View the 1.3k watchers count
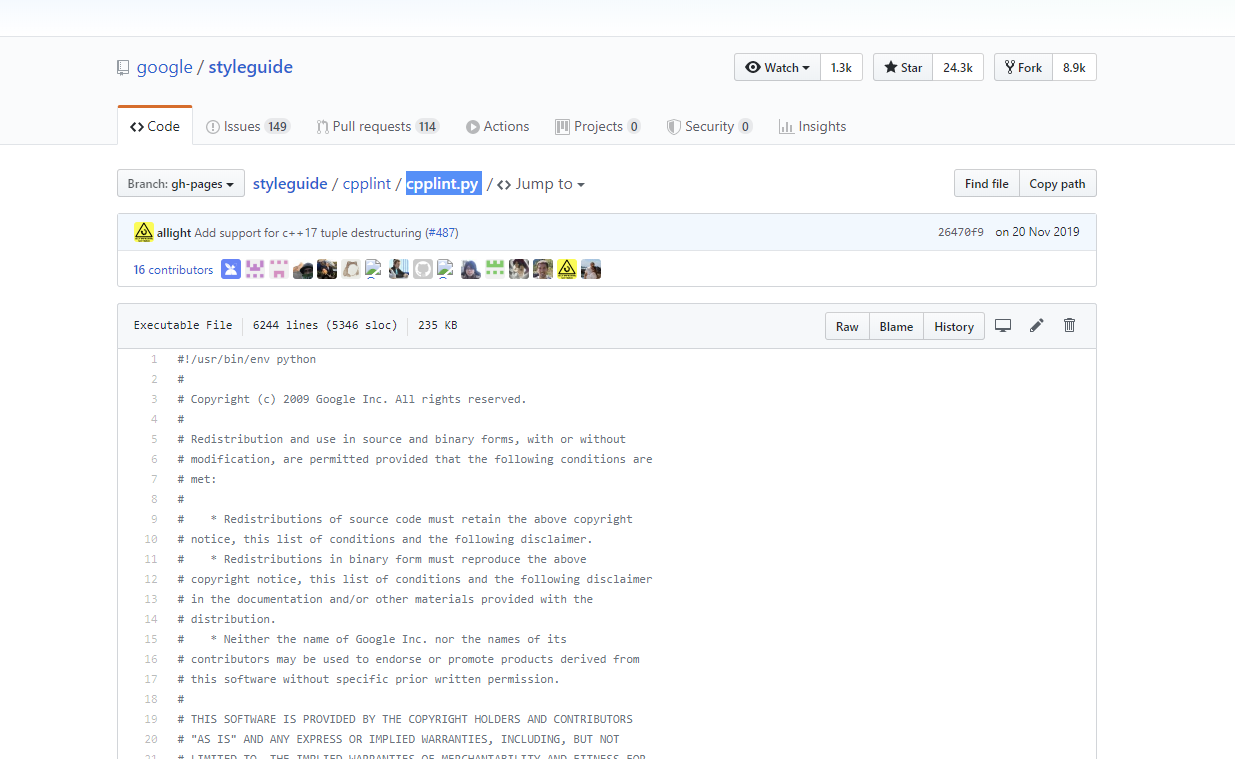 [x=841, y=67]
